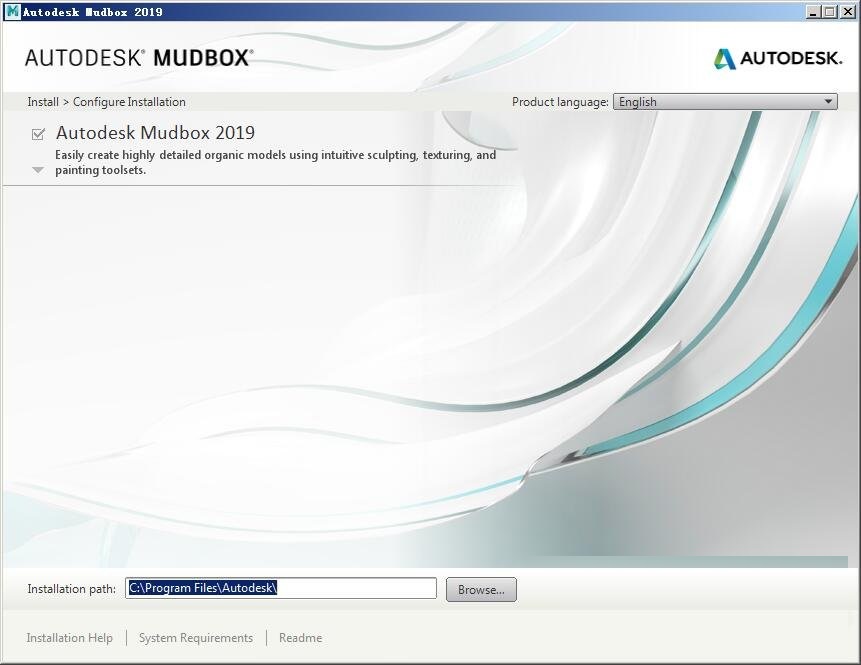Click the Autodesk logo at top right
This screenshot has height=665, width=861.
click(x=777, y=58)
